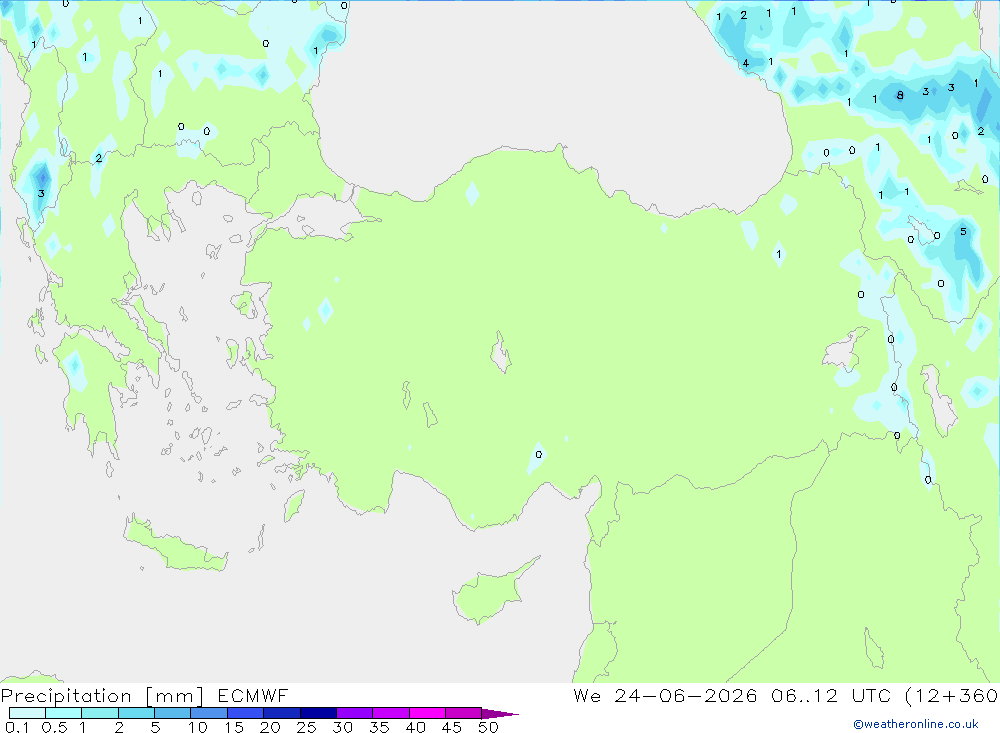This screenshot has width=1000, height=733.
Task: Click the 'We 24-06-2026' date text
Action: 665,695
